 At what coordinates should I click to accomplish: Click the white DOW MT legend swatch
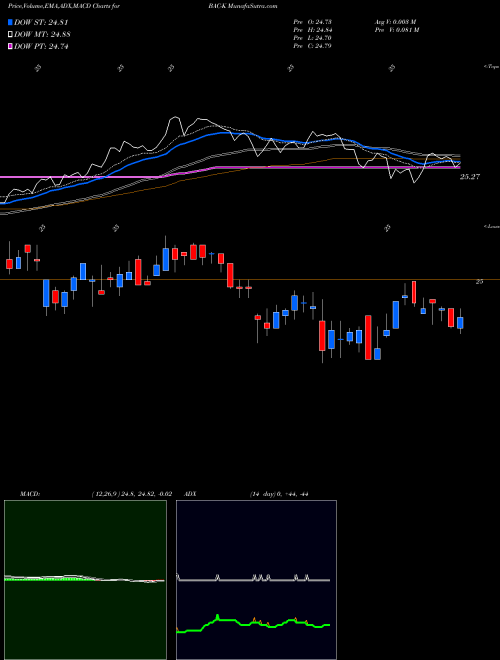(10, 35)
